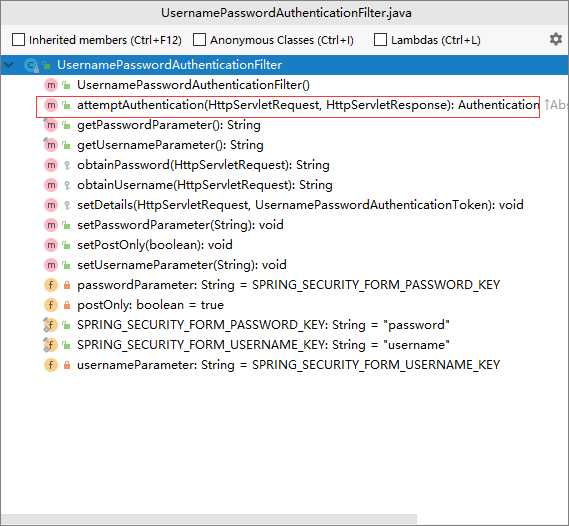569x526 pixels.
Task: Click the horizontal scrollbar at the bottom
Action: click(x=209, y=519)
